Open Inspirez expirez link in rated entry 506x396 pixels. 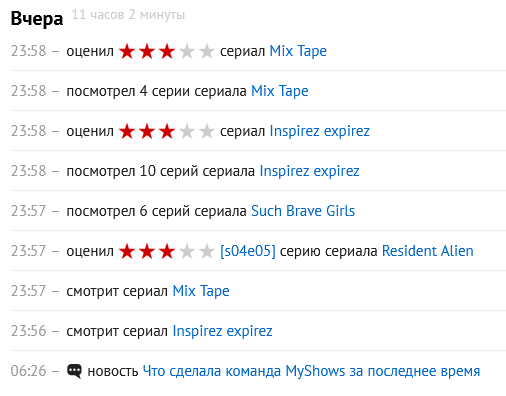(320, 131)
